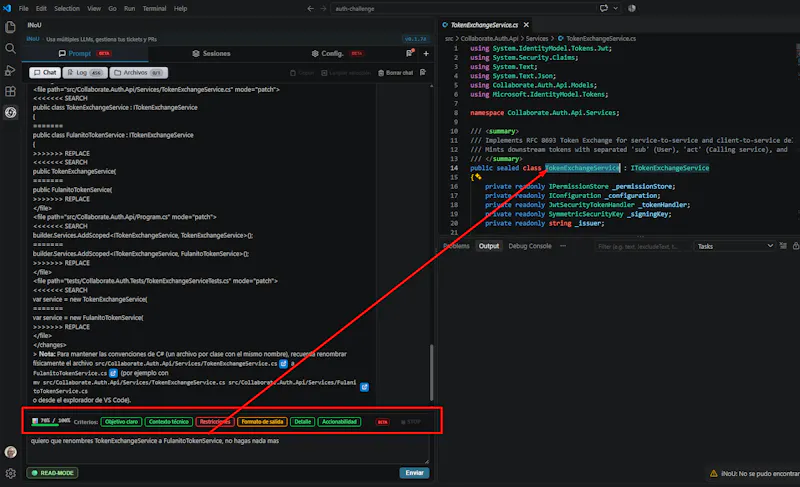Open the Search view in activity bar
Image resolution: width=800 pixels, height=487 pixels.
(x=10, y=48)
